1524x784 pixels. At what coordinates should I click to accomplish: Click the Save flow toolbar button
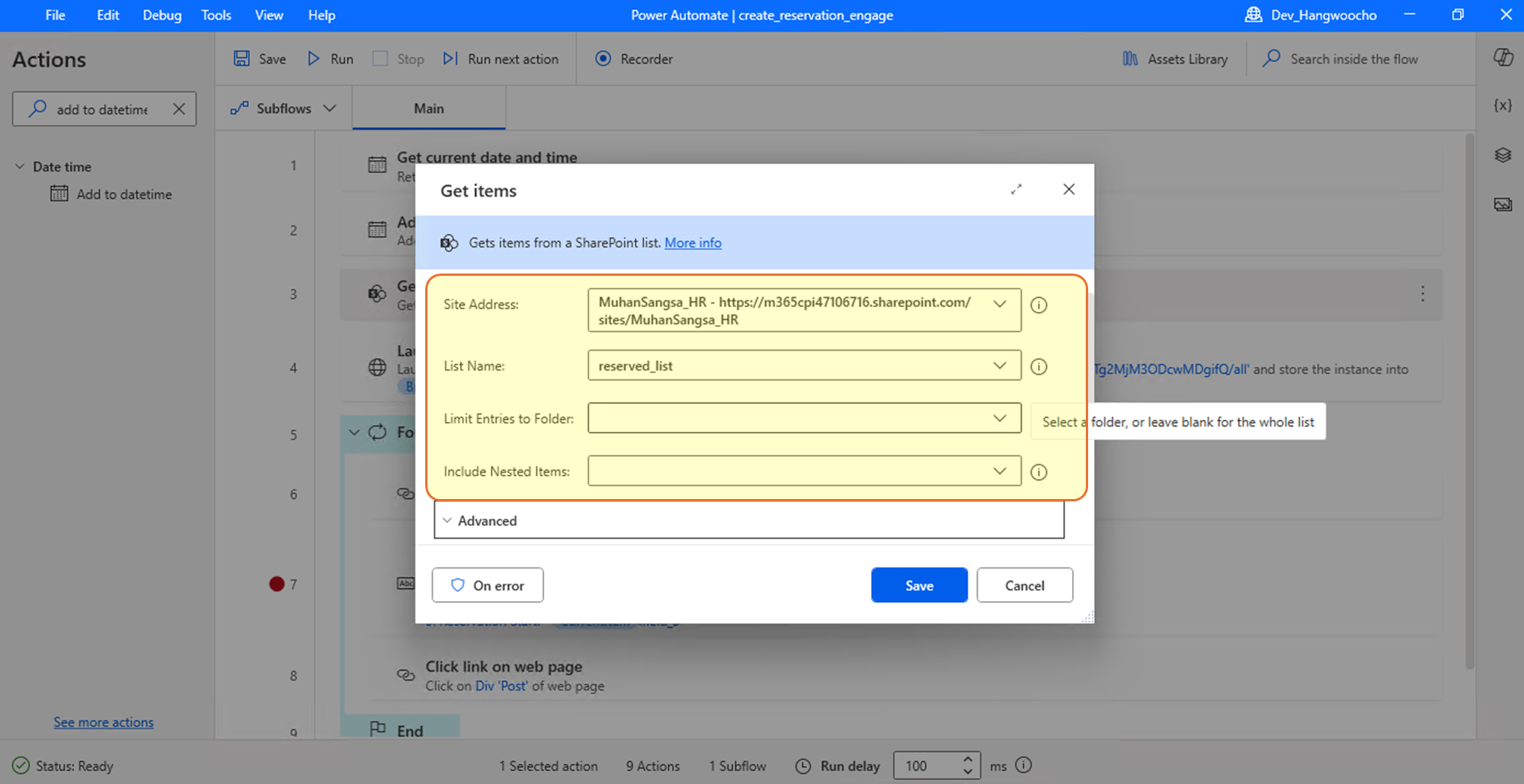tap(260, 59)
